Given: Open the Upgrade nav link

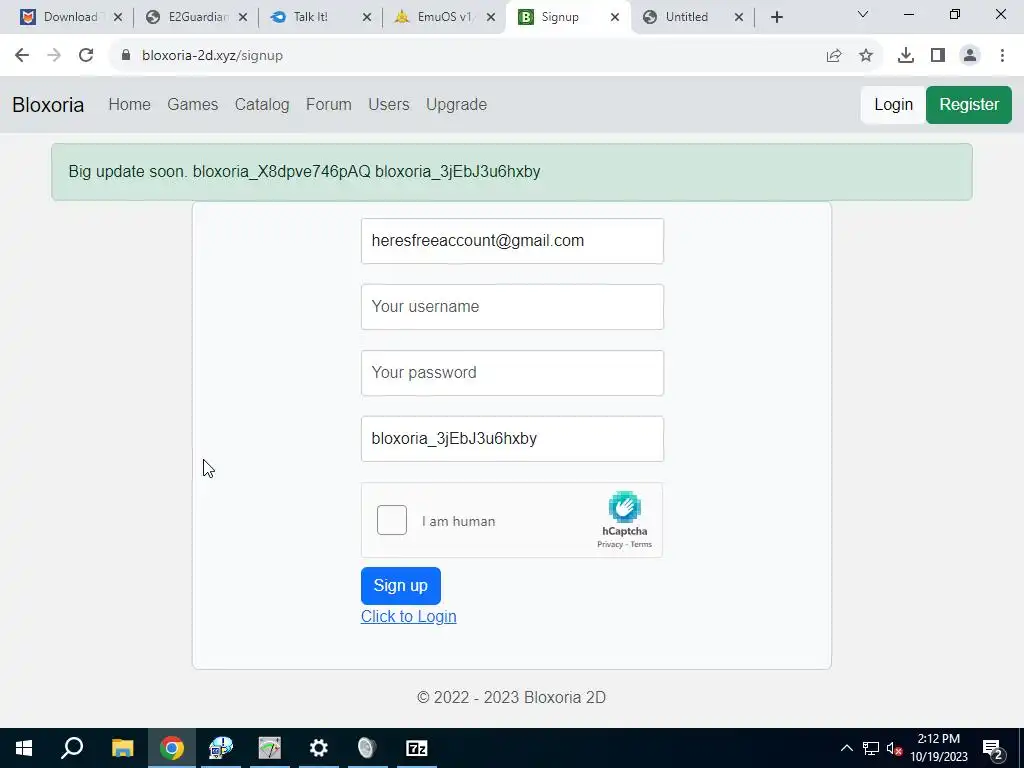Looking at the screenshot, I should (x=456, y=104).
